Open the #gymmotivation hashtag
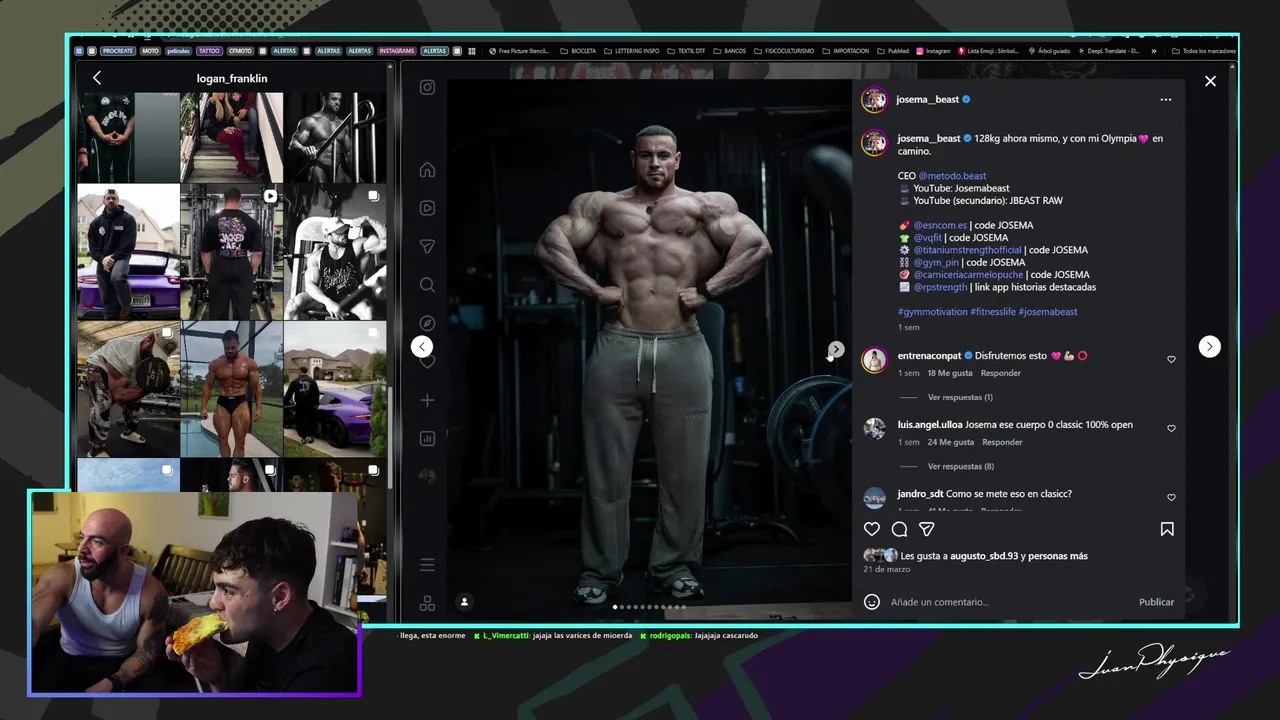The height and width of the screenshot is (720, 1280). [932, 312]
